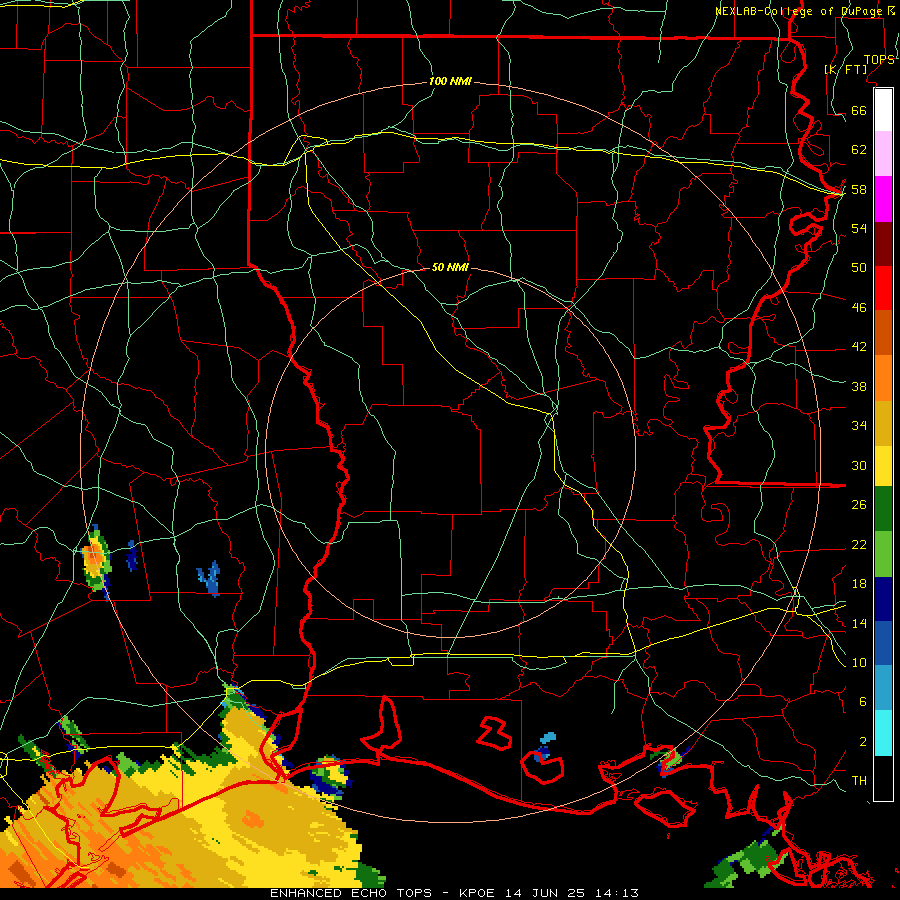Click the "50" legend value
The width and height of the screenshot is (900, 900).
(859, 267)
